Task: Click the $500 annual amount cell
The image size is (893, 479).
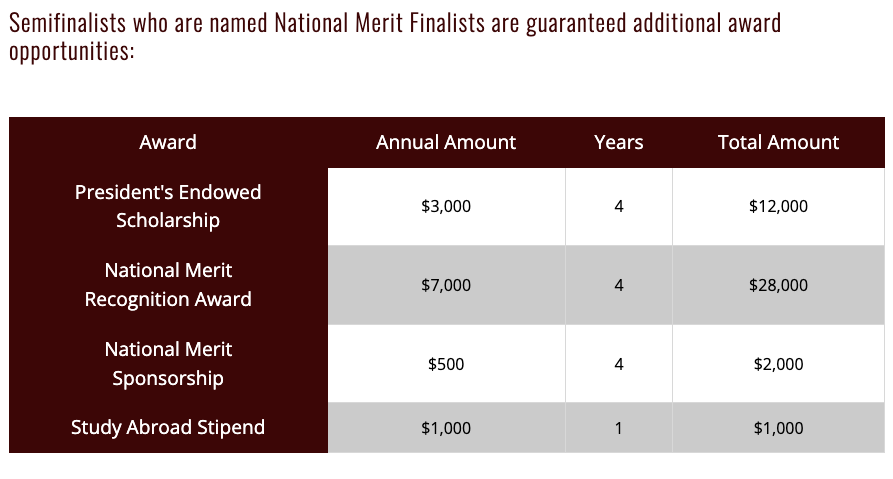Action: tap(446, 363)
